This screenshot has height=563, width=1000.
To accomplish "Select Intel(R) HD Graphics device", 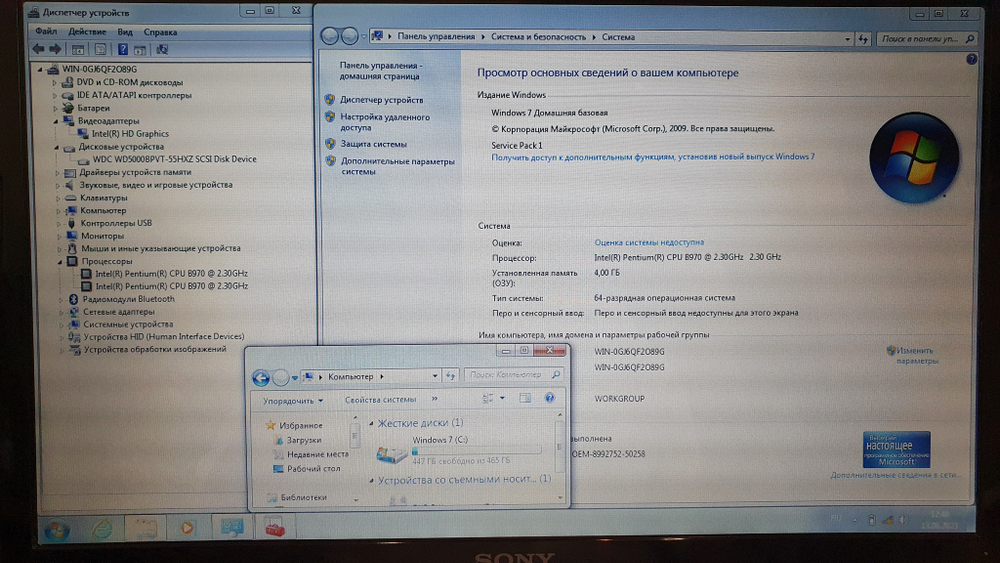I will point(130,133).
